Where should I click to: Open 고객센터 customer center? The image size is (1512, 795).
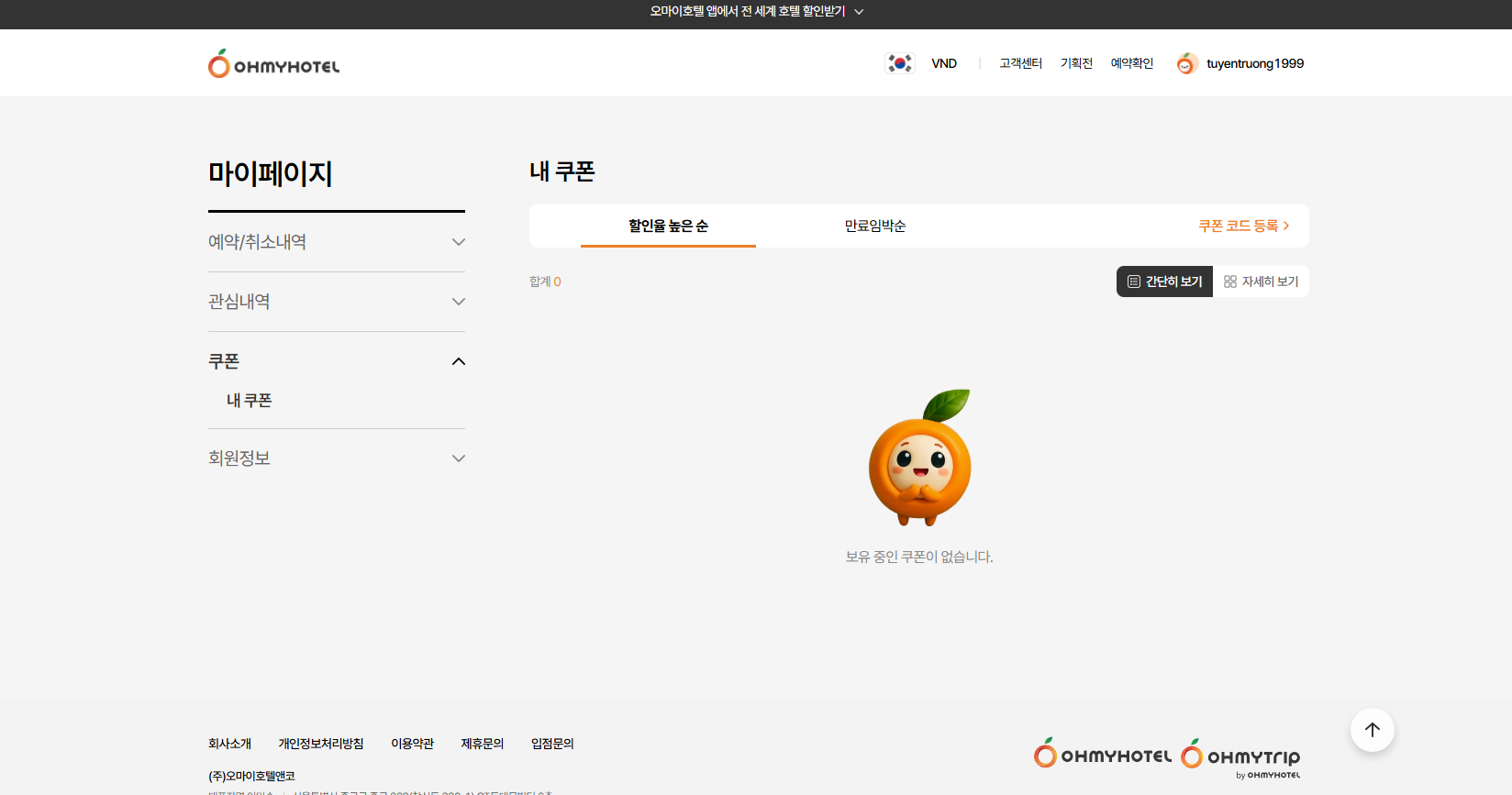[x=1021, y=63]
